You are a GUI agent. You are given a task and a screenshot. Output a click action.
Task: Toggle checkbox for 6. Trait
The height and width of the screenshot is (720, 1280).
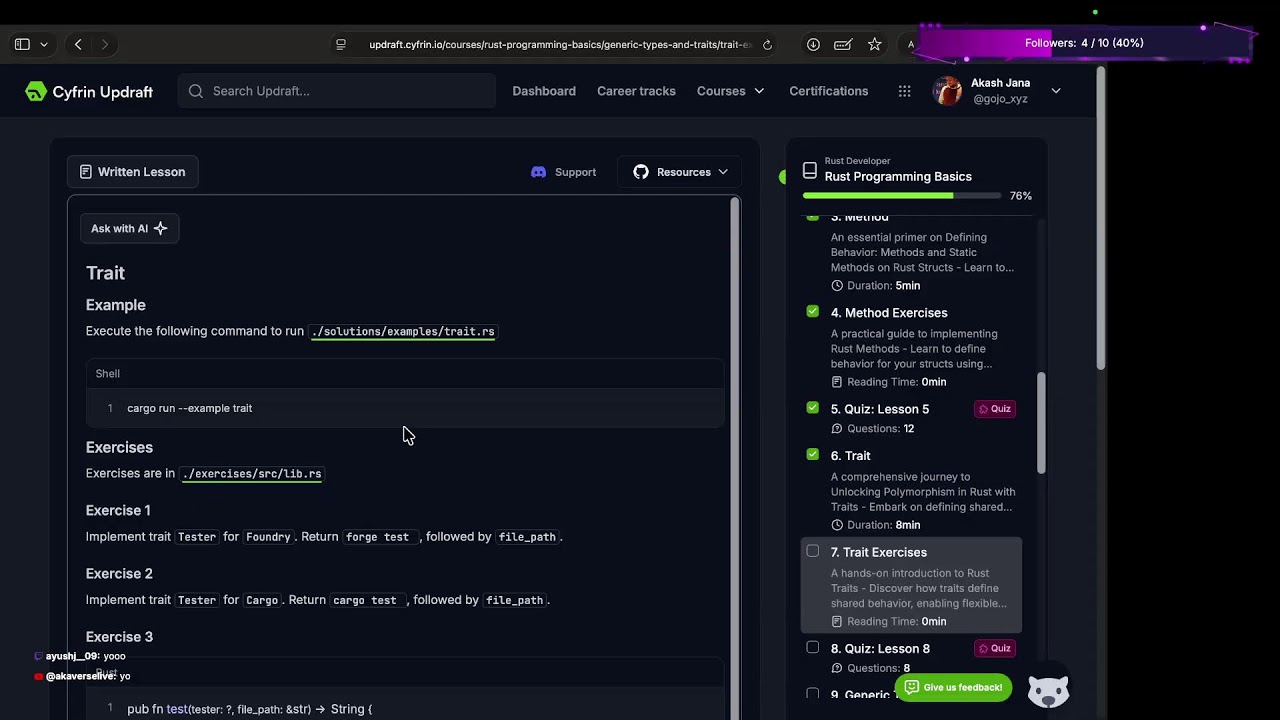click(813, 455)
